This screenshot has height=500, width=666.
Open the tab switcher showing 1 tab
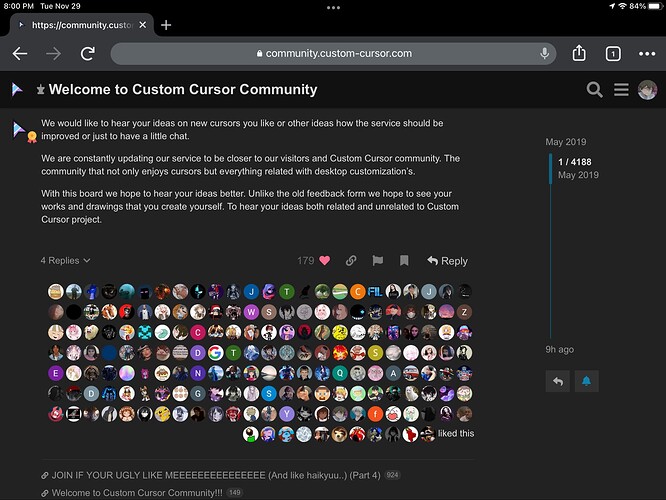coord(613,54)
